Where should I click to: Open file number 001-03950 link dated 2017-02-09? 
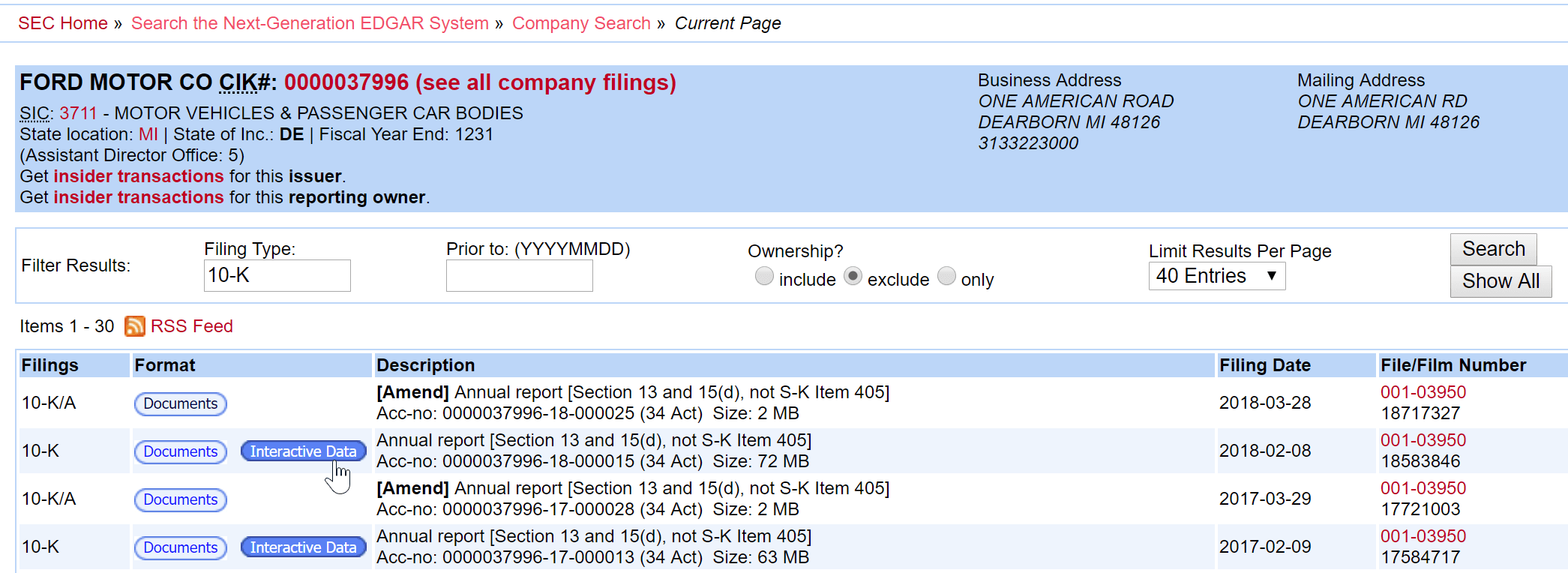click(1423, 536)
